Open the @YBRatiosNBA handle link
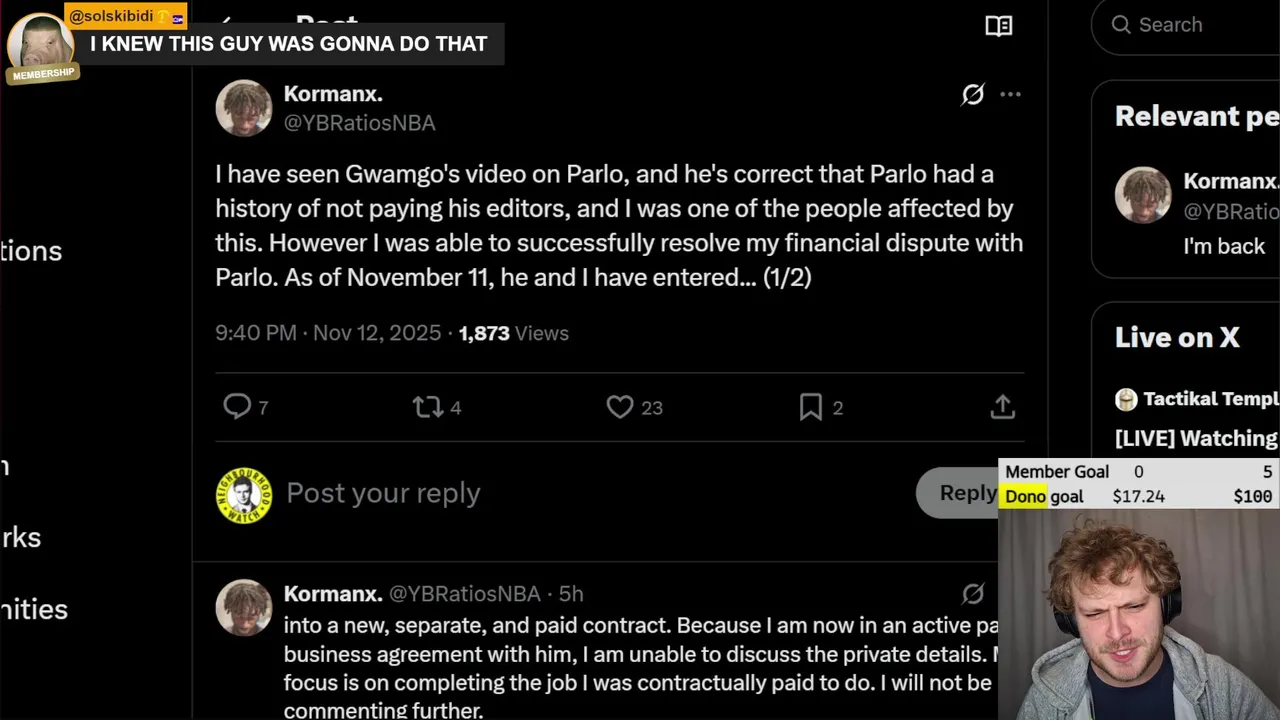 359,123
